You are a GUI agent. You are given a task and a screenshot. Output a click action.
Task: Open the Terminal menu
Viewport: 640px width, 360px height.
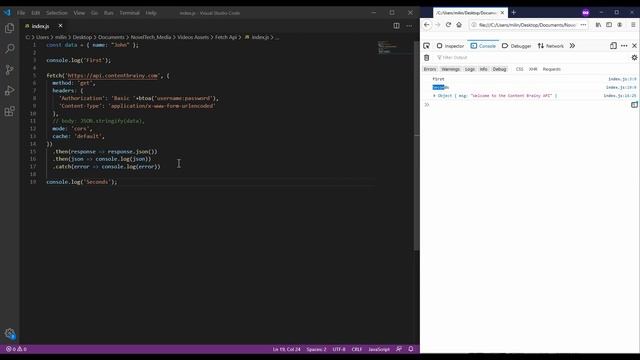coord(129,13)
